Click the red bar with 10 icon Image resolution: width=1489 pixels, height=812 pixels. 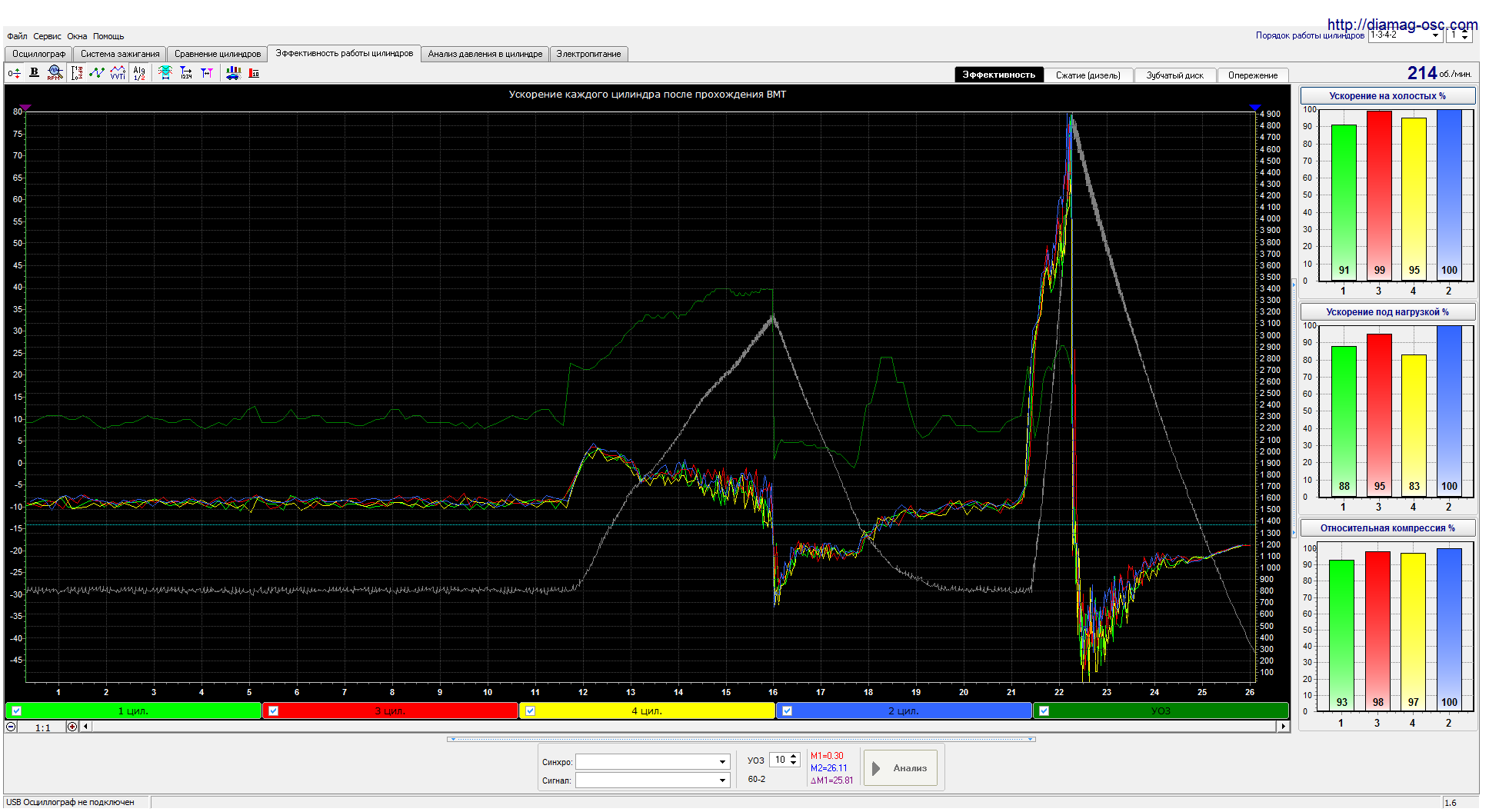click(254, 73)
